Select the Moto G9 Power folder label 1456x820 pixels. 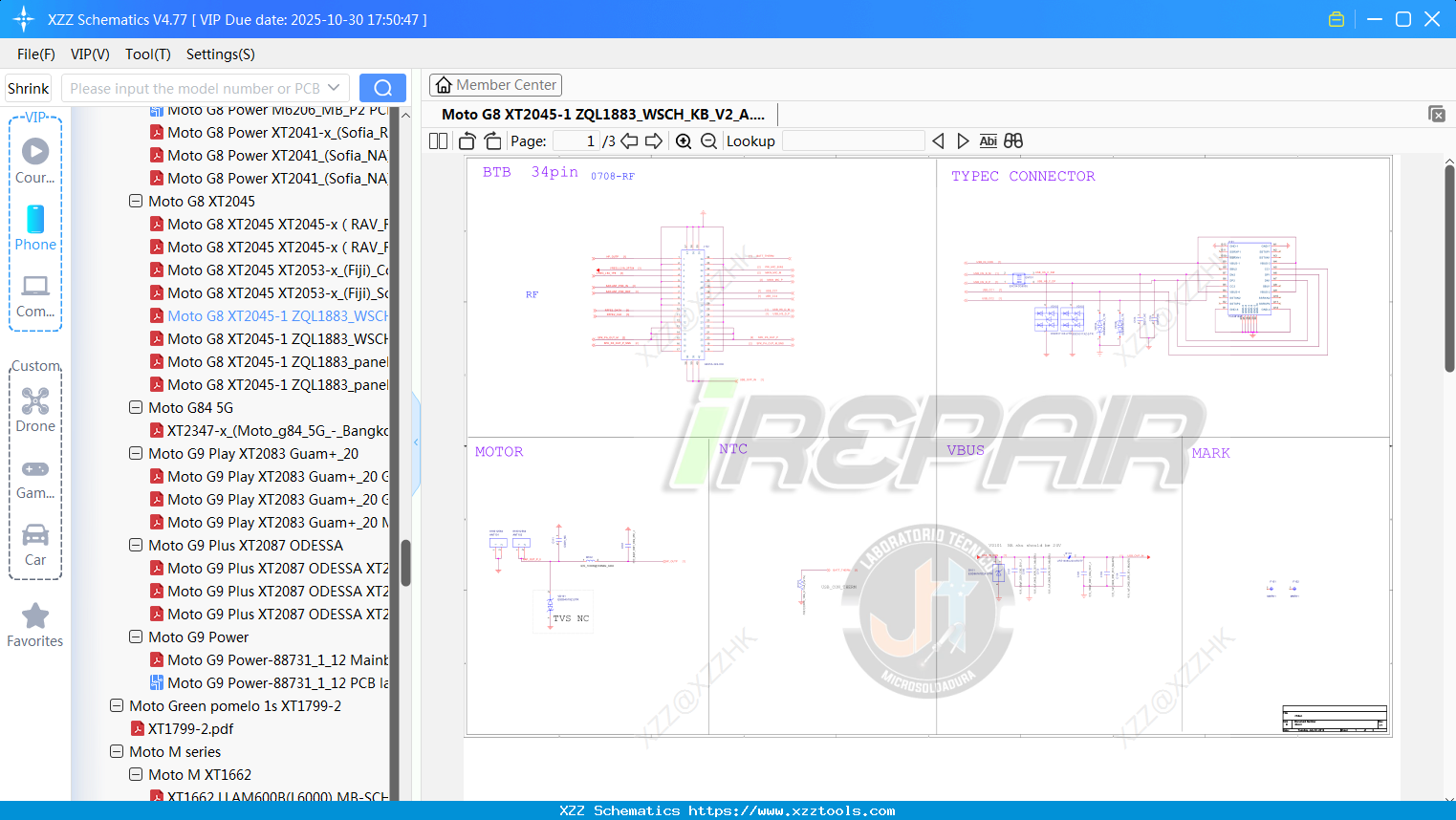pos(199,637)
